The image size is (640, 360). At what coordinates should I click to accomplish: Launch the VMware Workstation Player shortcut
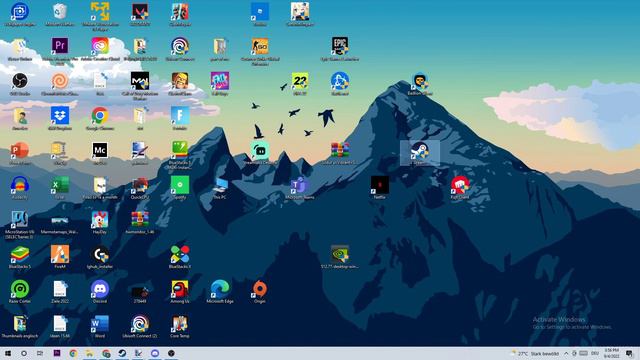click(100, 12)
